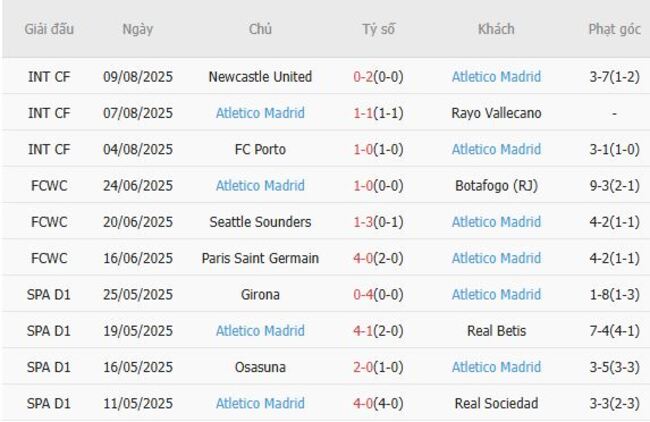Screen dimensions: 650x422
Task: Click Atletico Madrid in the 09/08/2025 row
Action: pos(496,77)
